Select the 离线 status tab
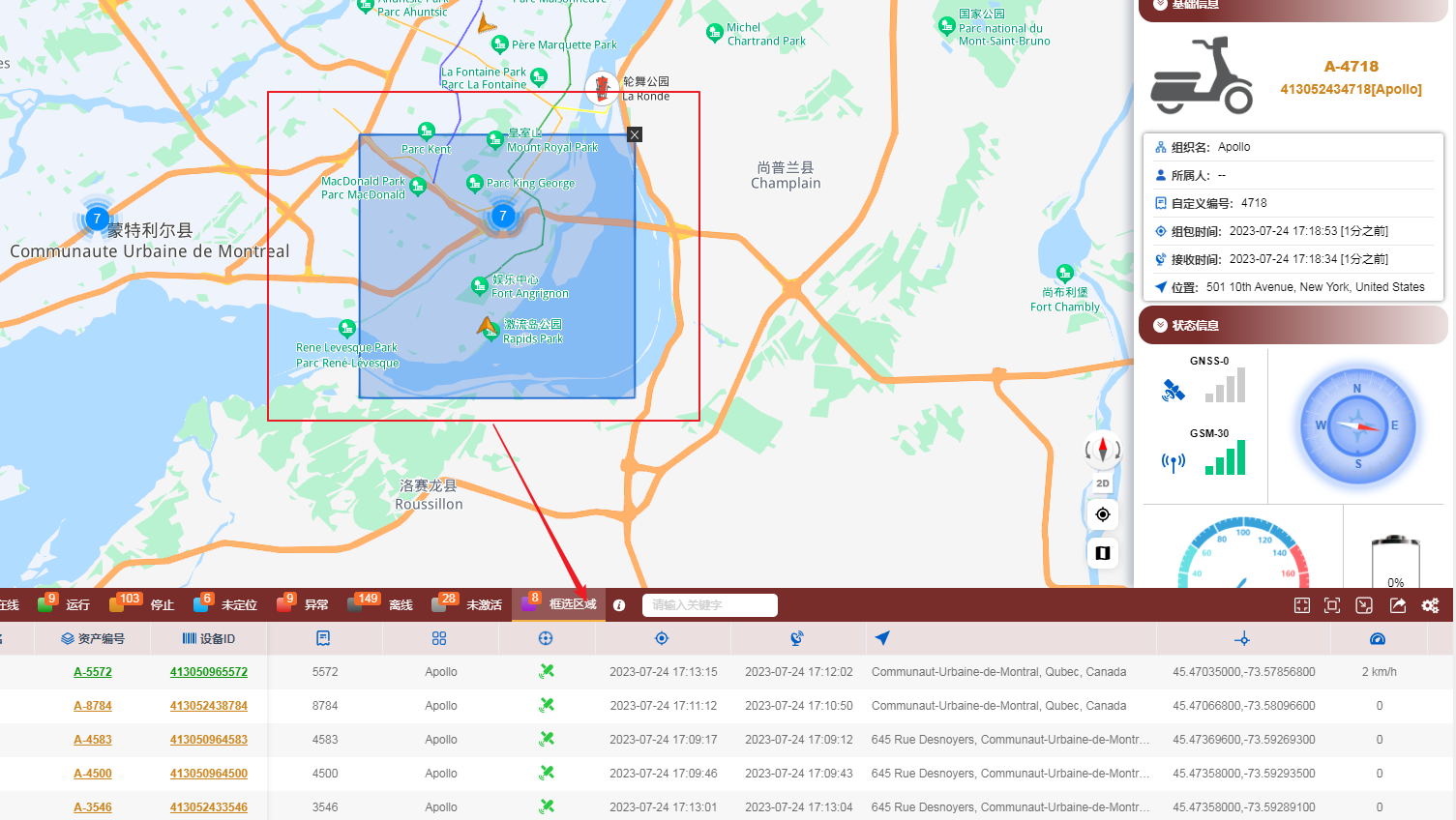 click(x=400, y=605)
